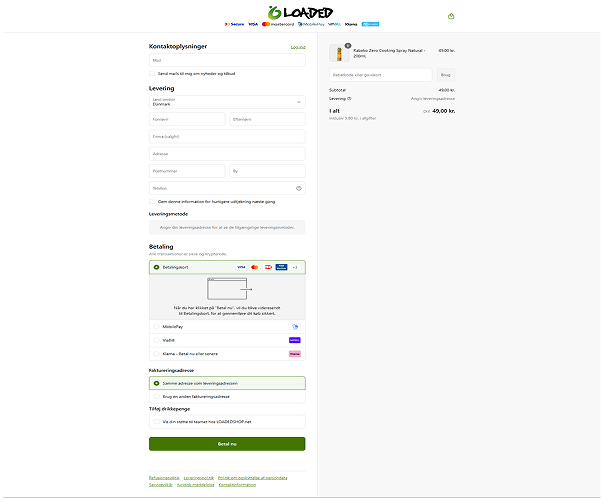This screenshot has height=498, width=604.
Task: Choose 'Brug en anden faktureringsadresse' option
Action: tap(156, 396)
